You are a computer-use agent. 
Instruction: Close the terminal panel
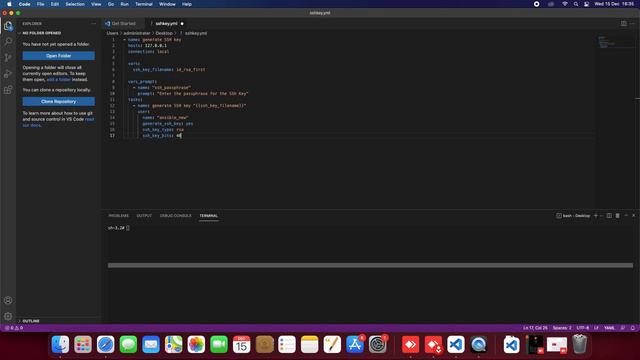633,216
